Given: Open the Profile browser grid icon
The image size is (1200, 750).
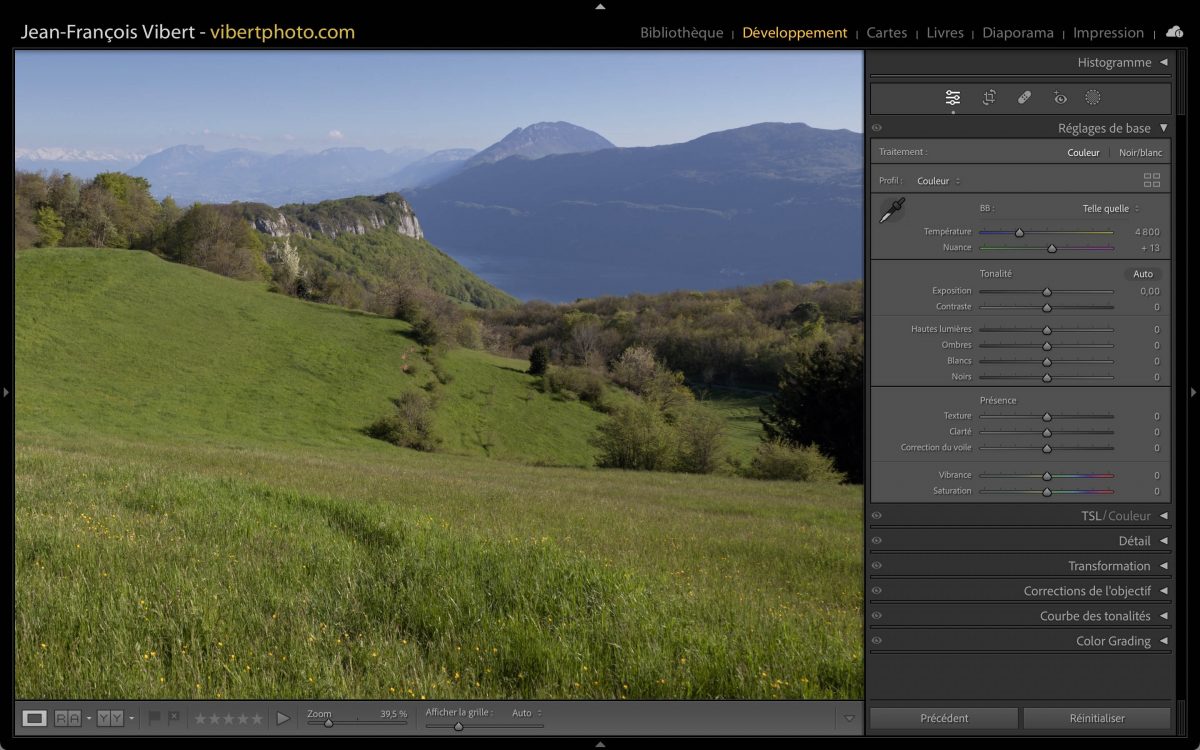Looking at the screenshot, I should 1152,181.
